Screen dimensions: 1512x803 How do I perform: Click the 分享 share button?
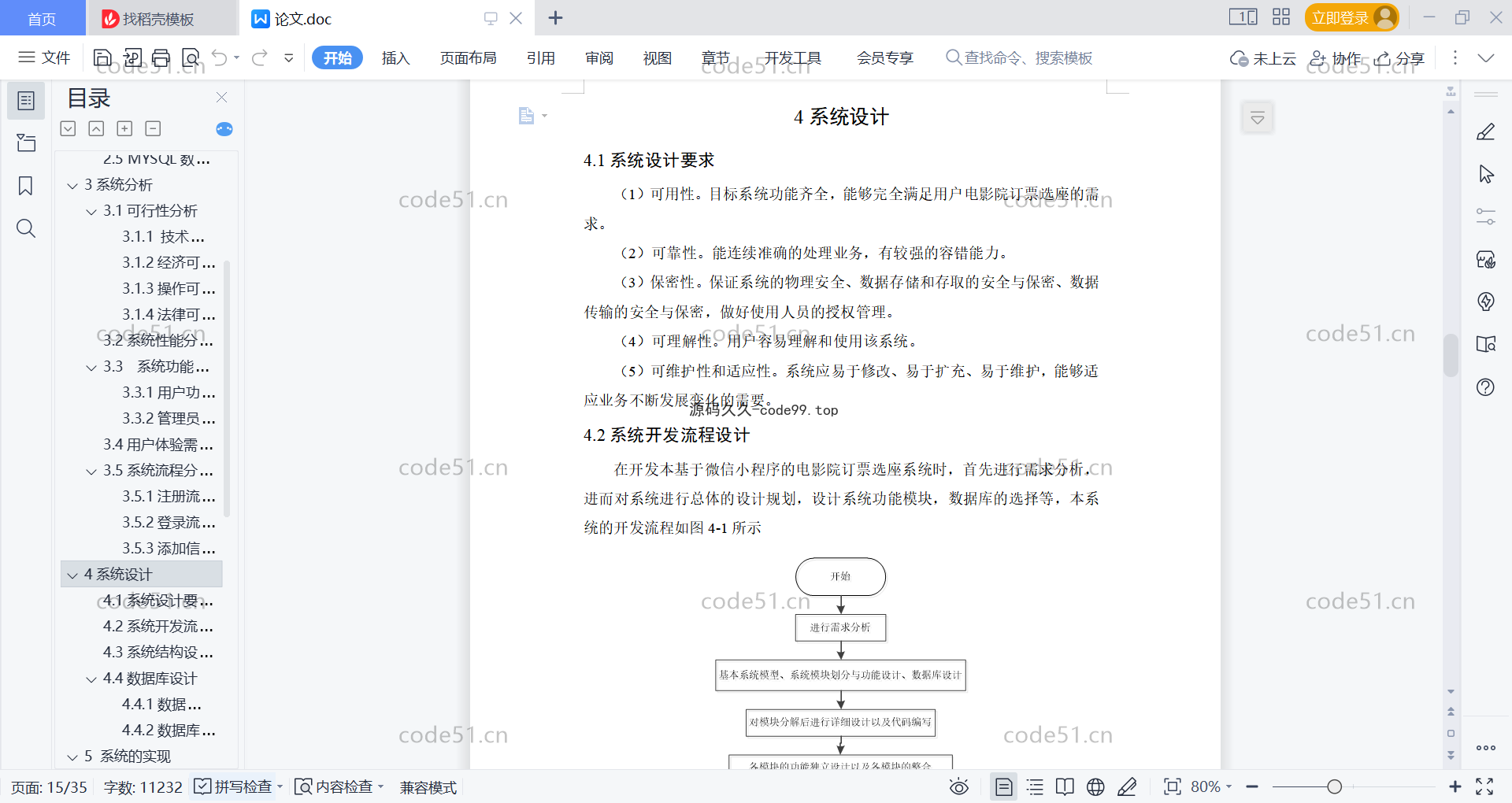1399,58
